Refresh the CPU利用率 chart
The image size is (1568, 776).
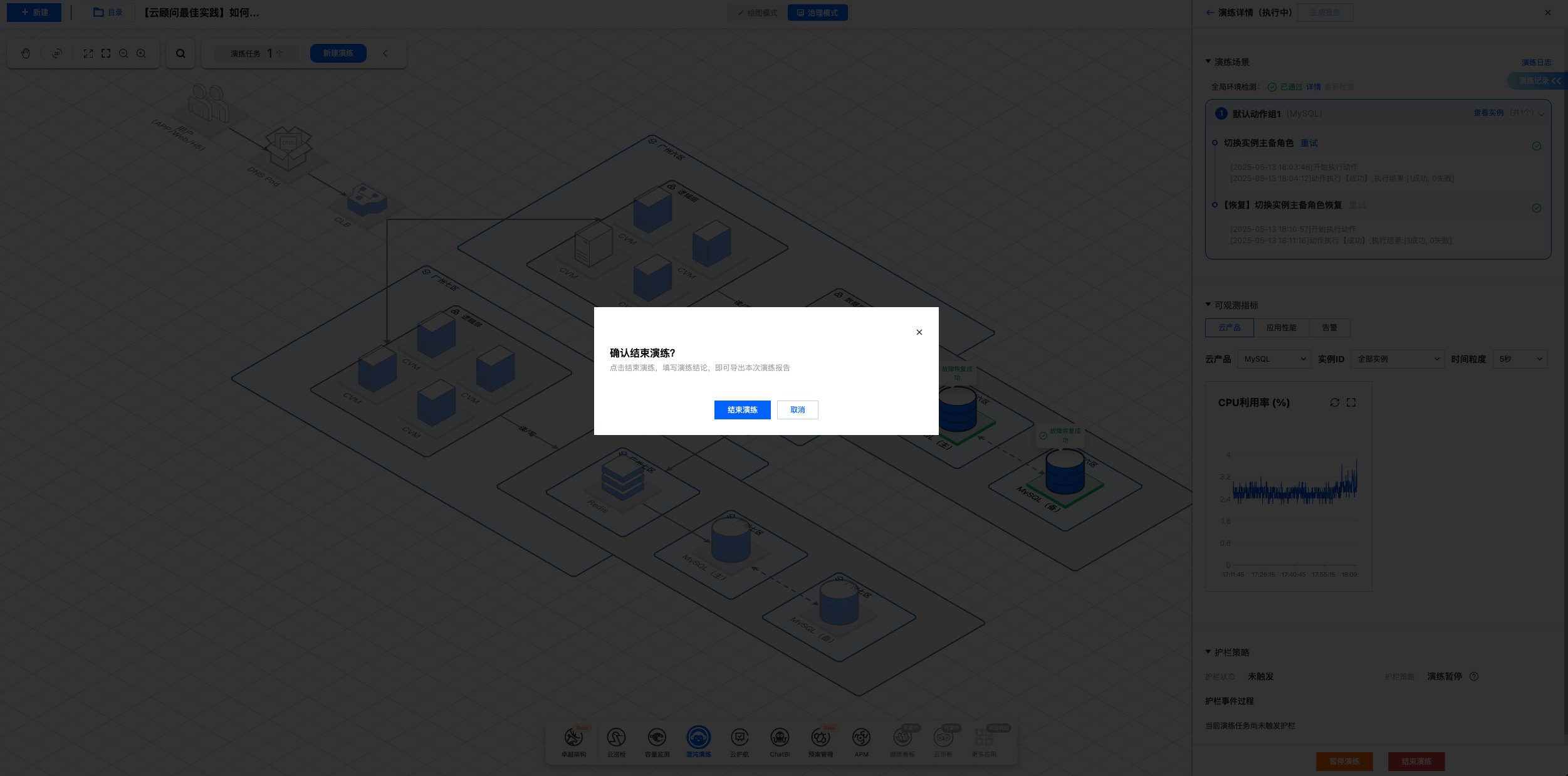coord(1335,402)
